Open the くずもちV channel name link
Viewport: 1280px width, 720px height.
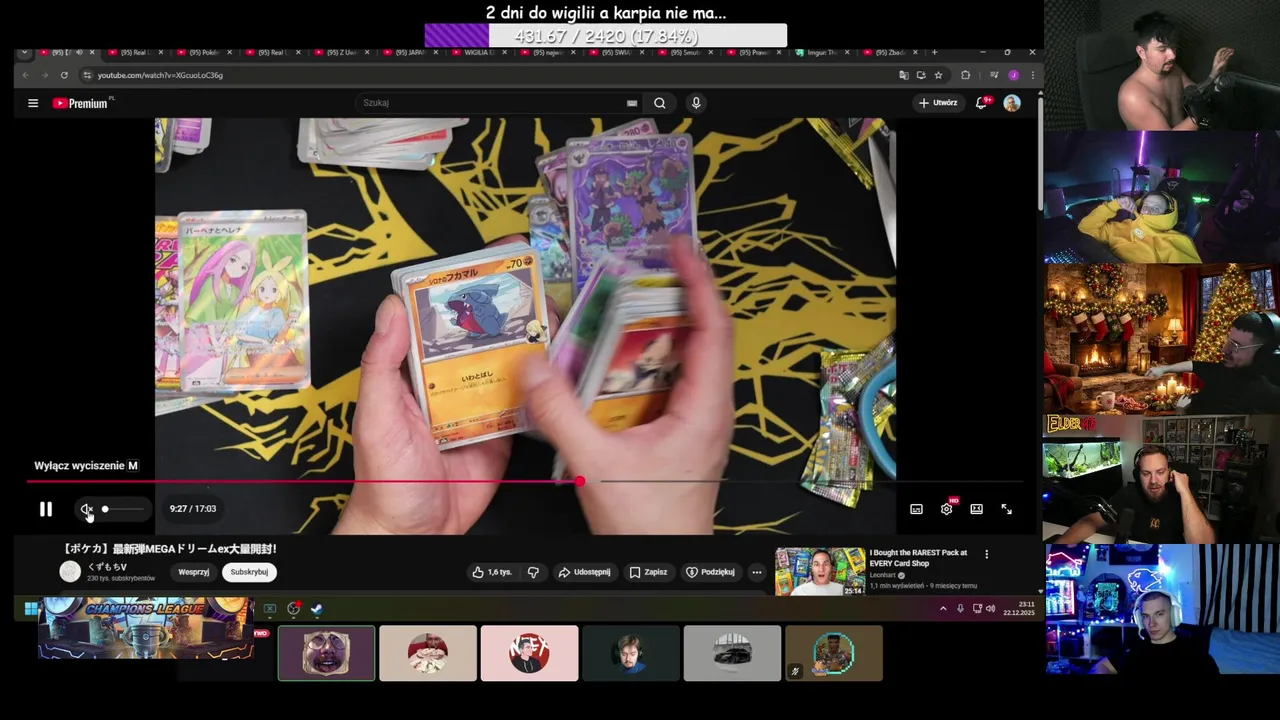point(107,567)
